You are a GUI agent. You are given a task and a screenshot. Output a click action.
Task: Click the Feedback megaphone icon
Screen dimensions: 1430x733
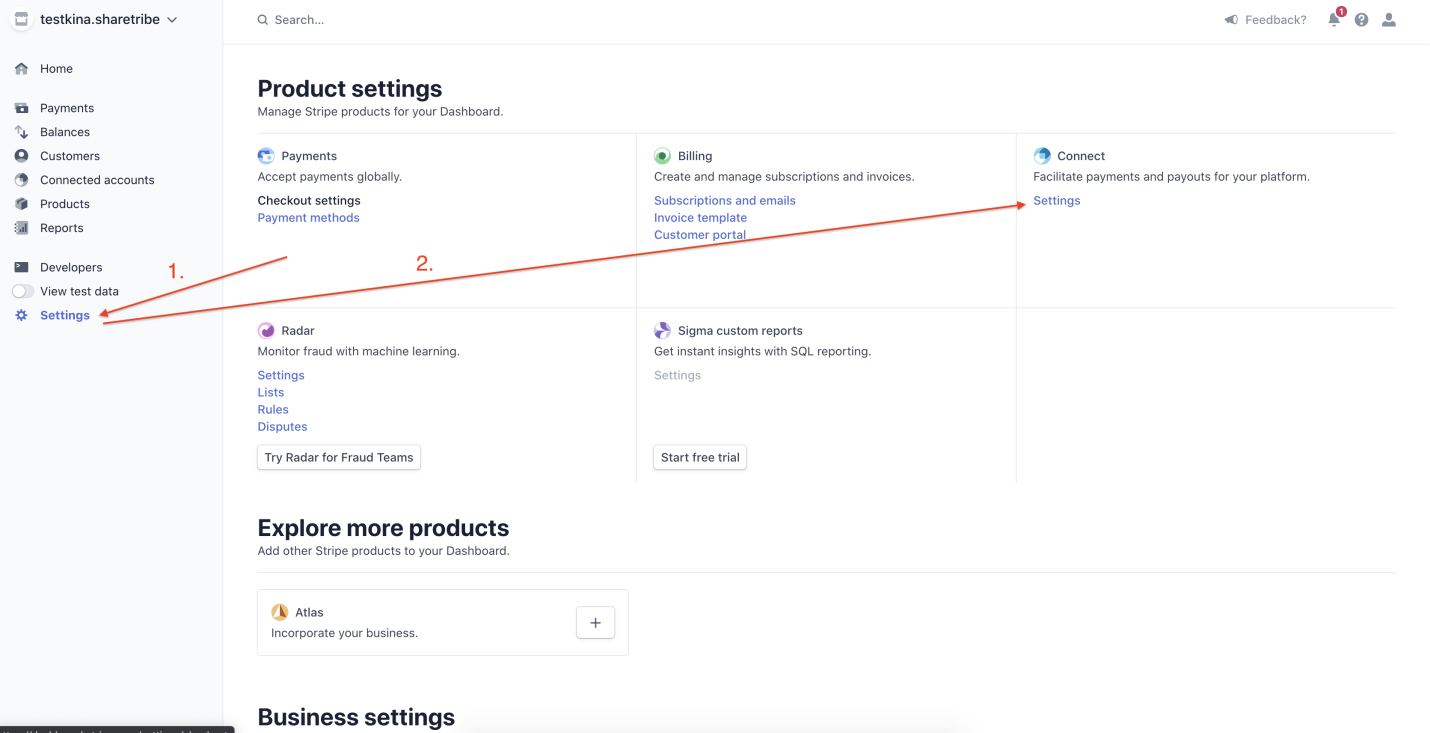pyautogui.click(x=1229, y=19)
